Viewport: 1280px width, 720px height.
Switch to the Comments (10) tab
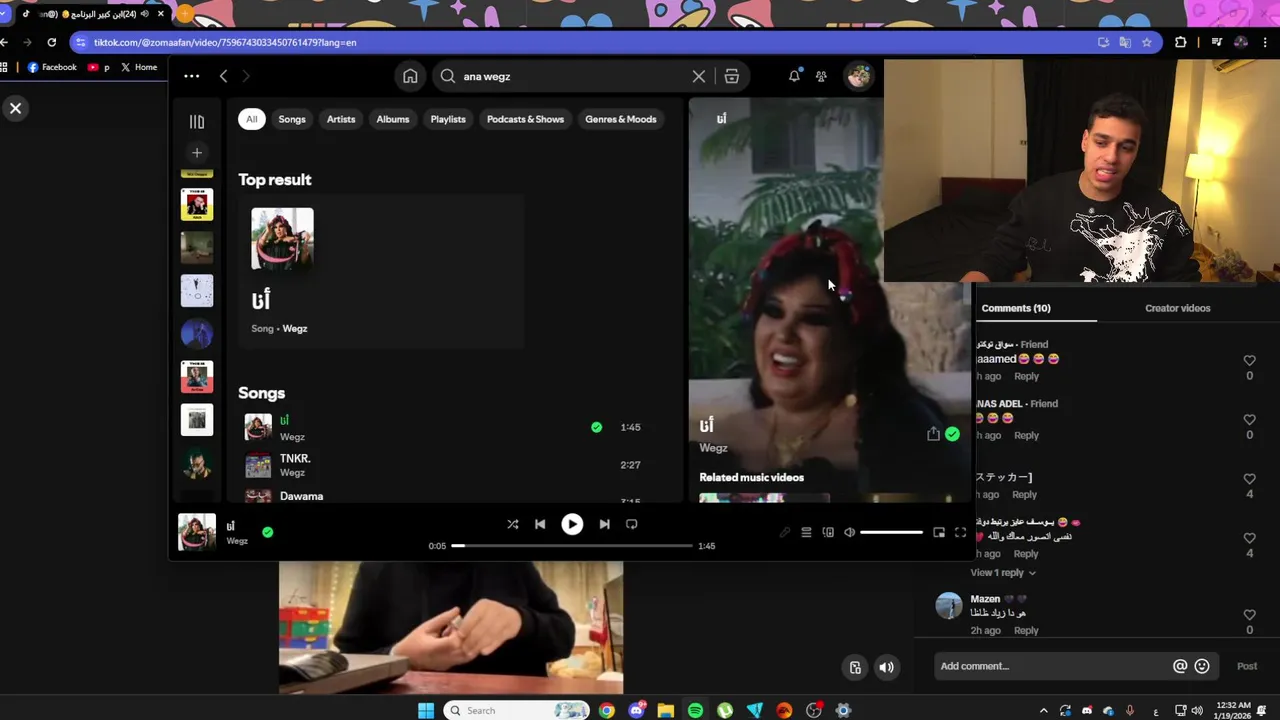pos(1016,308)
